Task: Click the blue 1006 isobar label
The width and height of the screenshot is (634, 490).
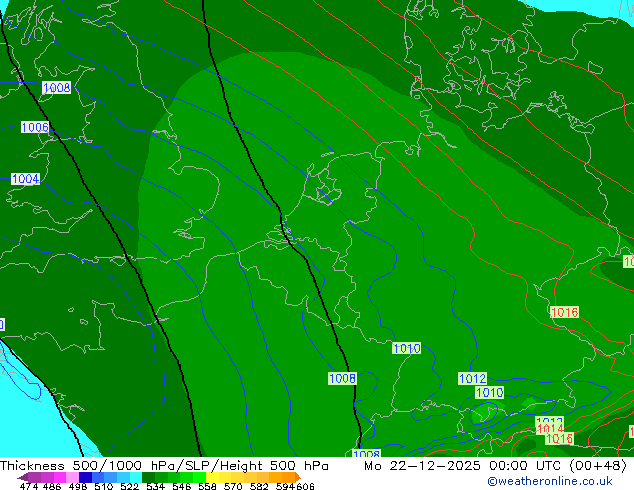Action: tap(35, 127)
